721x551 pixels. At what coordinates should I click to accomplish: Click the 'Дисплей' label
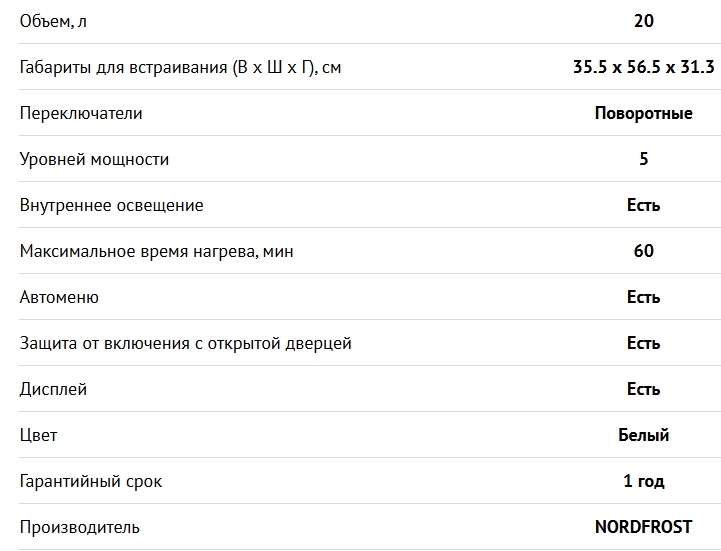click(x=53, y=389)
